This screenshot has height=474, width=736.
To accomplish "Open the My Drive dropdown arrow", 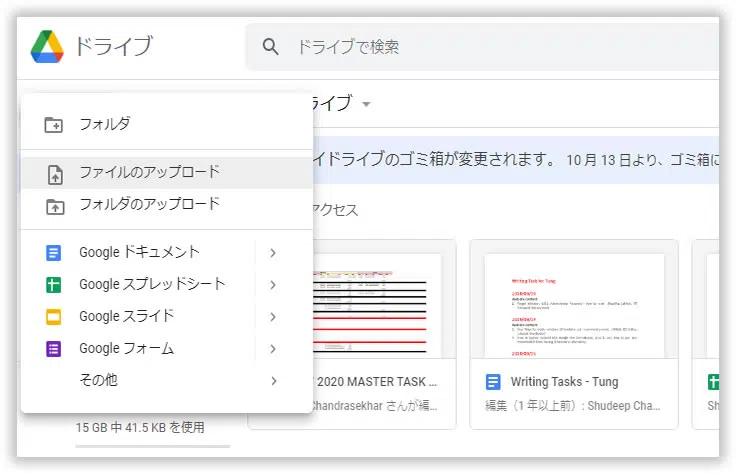I will [x=366, y=104].
